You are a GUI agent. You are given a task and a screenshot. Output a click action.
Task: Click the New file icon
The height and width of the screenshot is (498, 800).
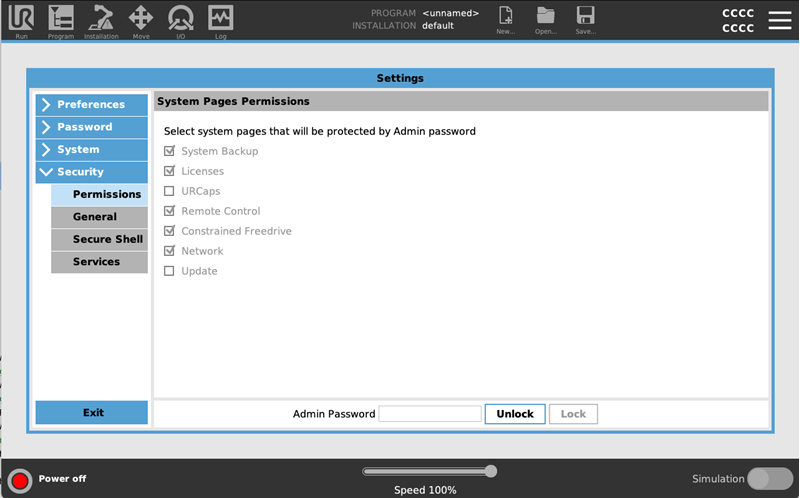click(x=506, y=15)
